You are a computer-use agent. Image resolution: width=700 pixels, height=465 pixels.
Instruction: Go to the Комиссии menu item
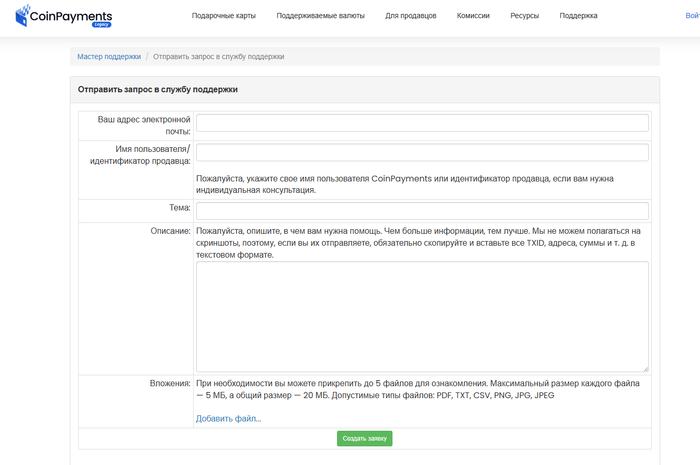473,16
